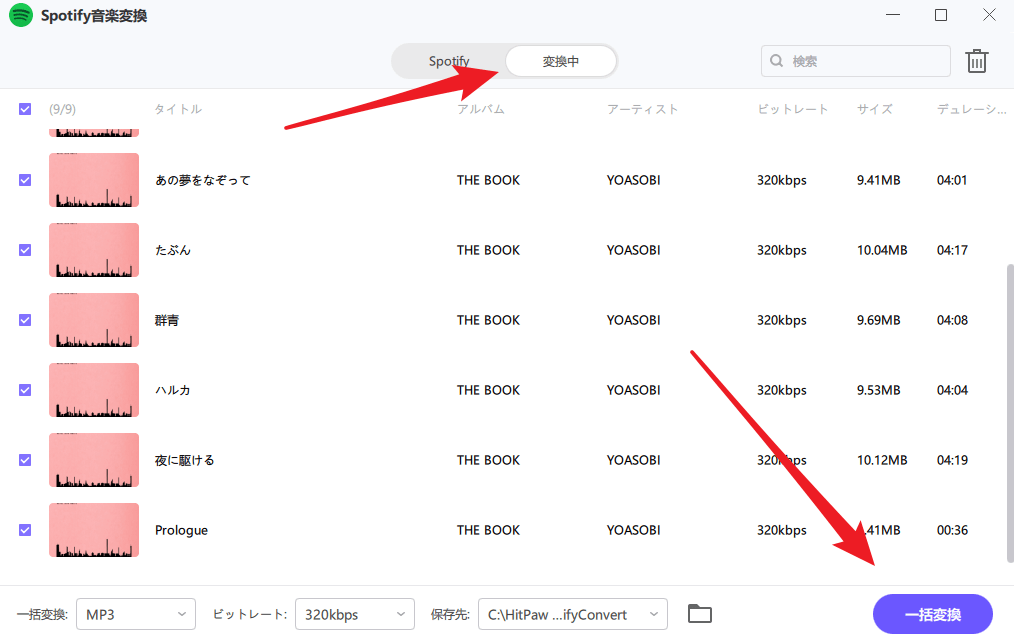
Task: Click the 00:36 duration value
Action: [953, 530]
